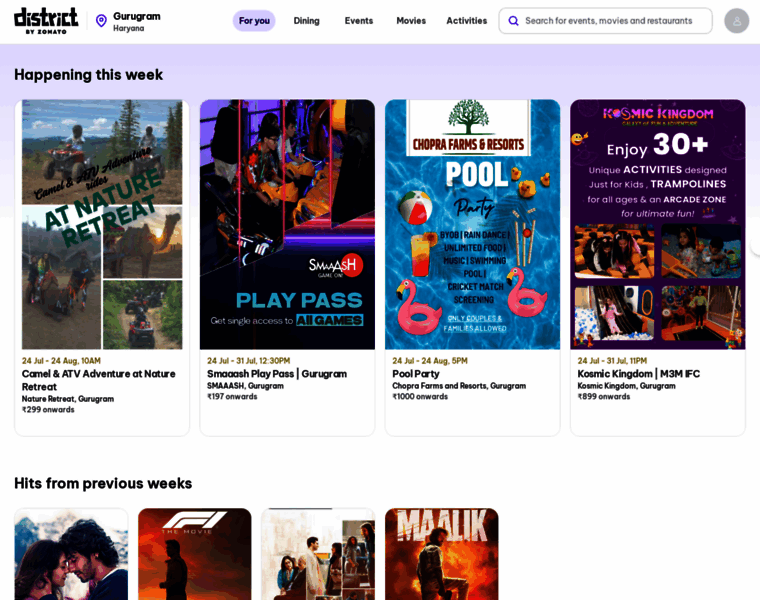The height and width of the screenshot is (600, 760).
Task: Click the Happening this week heading
Action: click(89, 75)
